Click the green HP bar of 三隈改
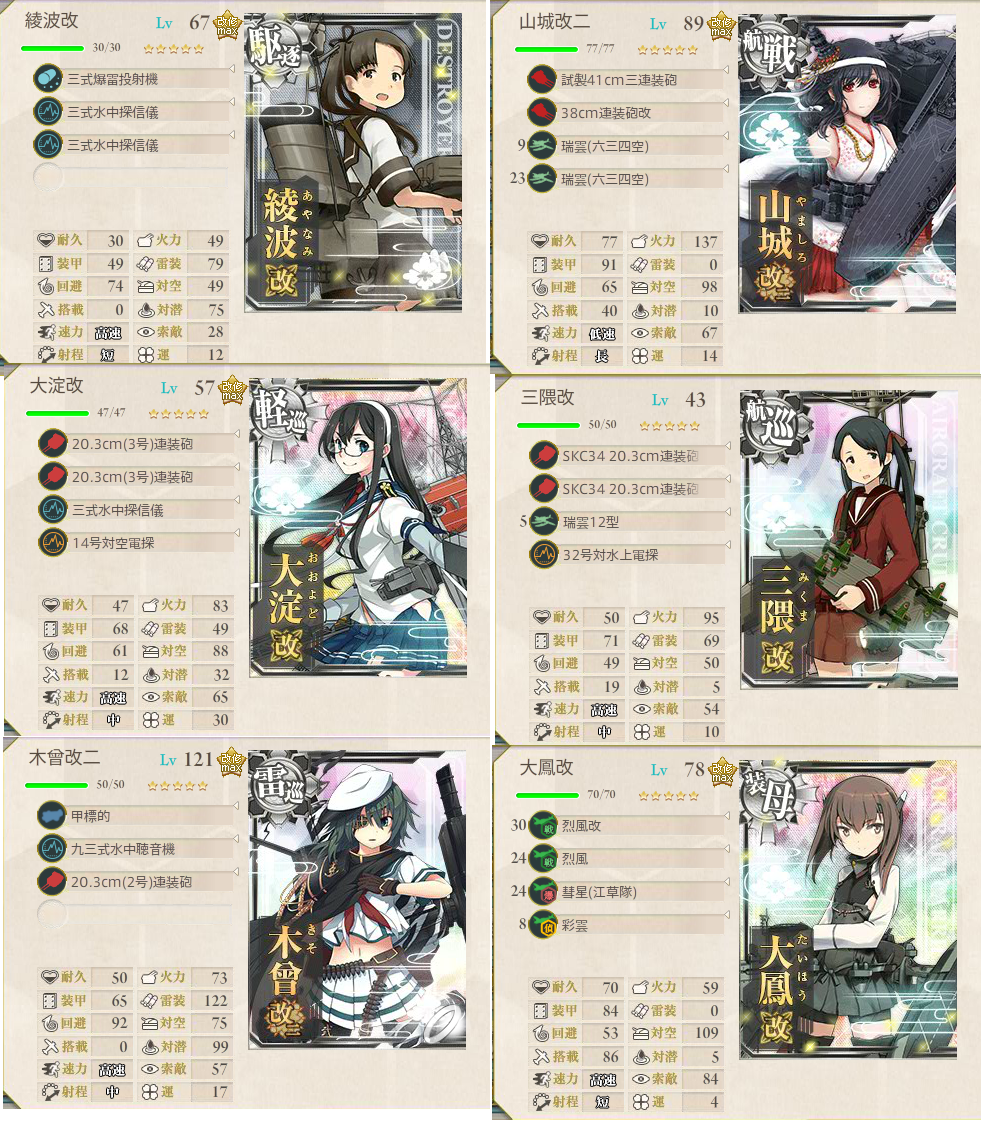Viewport: 981px width, 1121px height. 548,425
